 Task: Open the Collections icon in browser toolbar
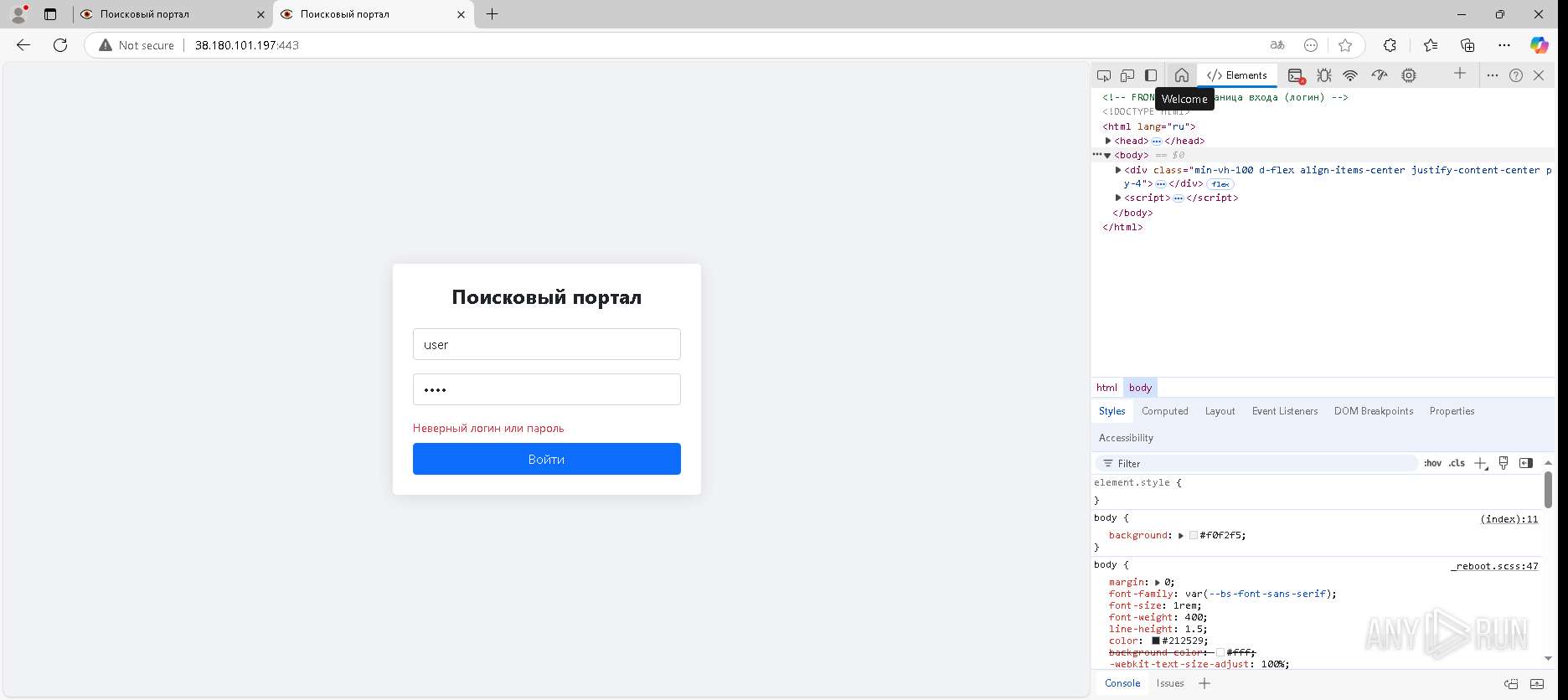[1467, 45]
